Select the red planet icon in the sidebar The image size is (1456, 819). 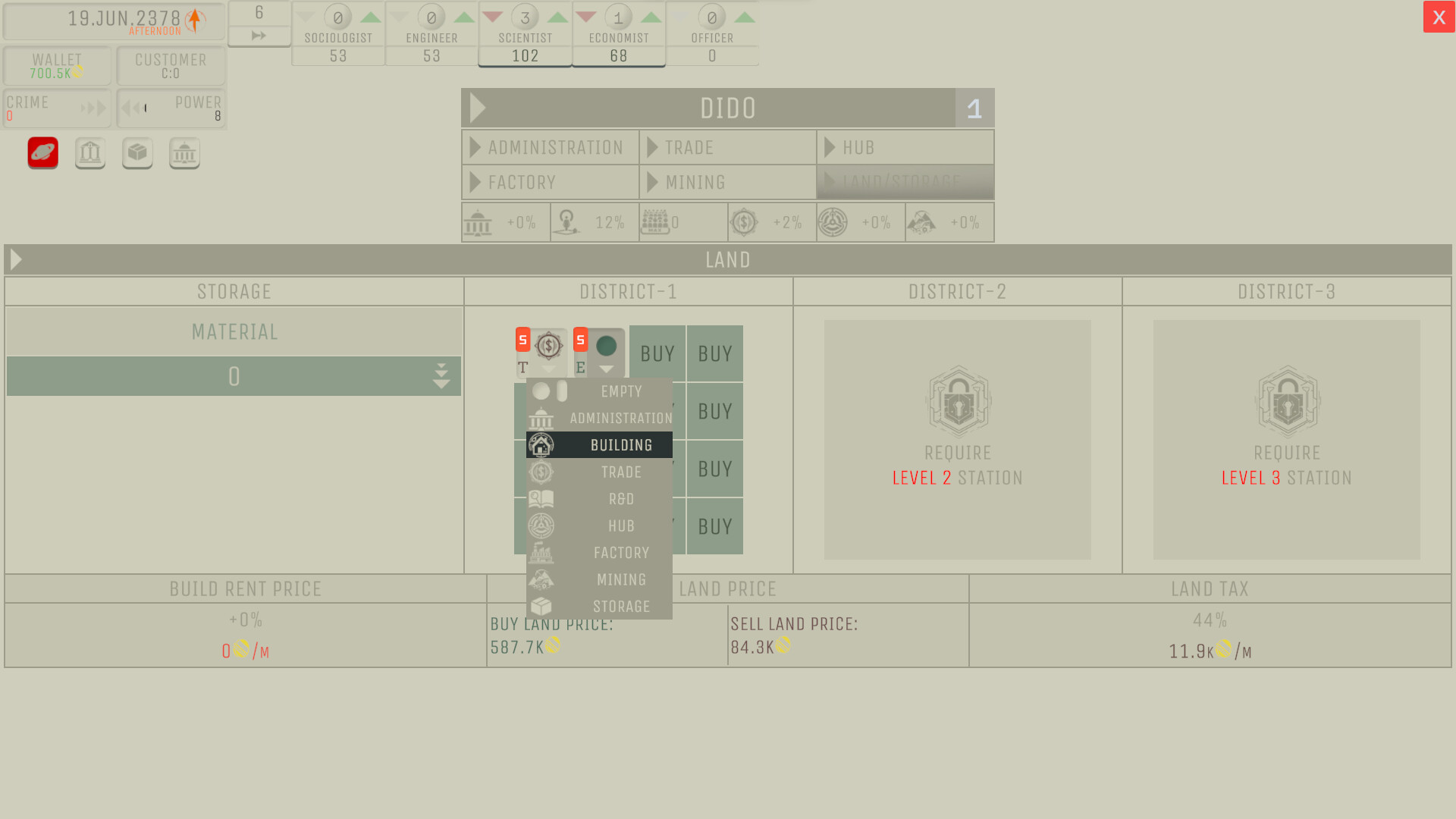(42, 152)
